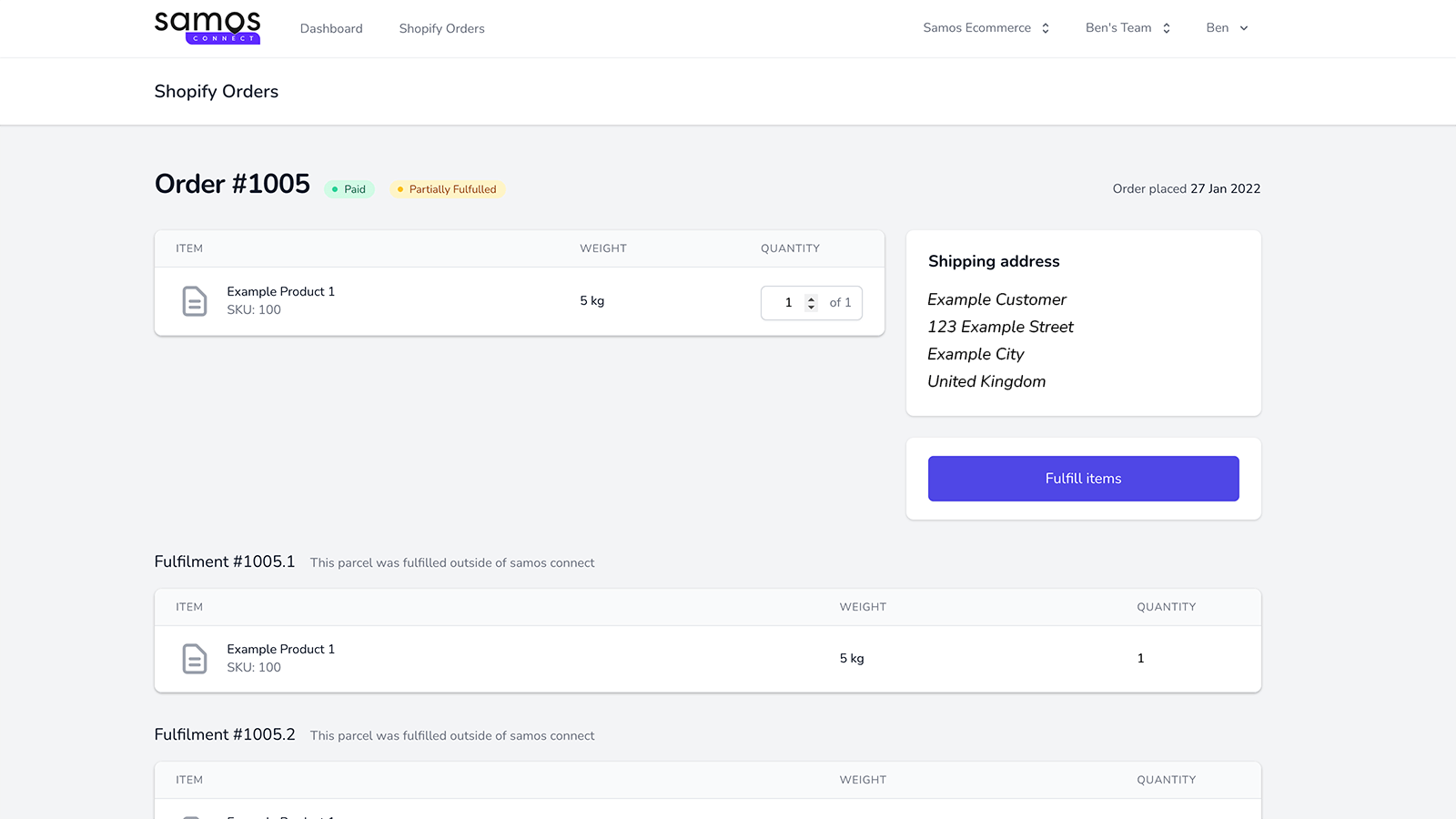Go to the Dashboard nav item

331,29
